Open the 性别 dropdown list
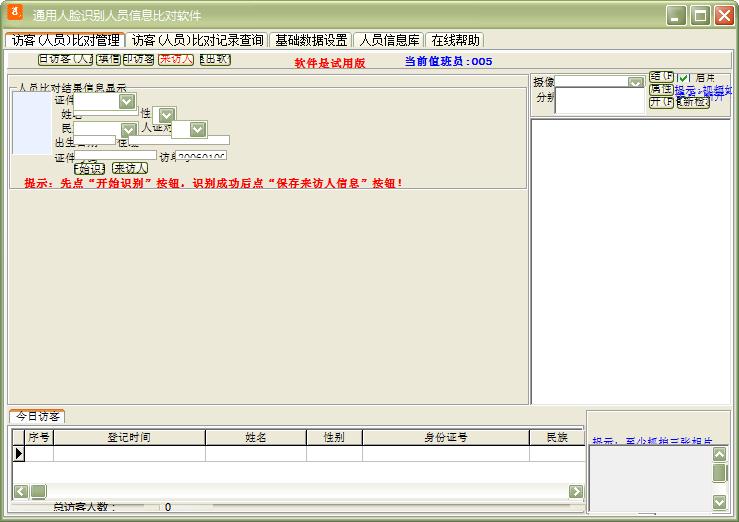Screen dimensions: 739x522 coord(166,115)
